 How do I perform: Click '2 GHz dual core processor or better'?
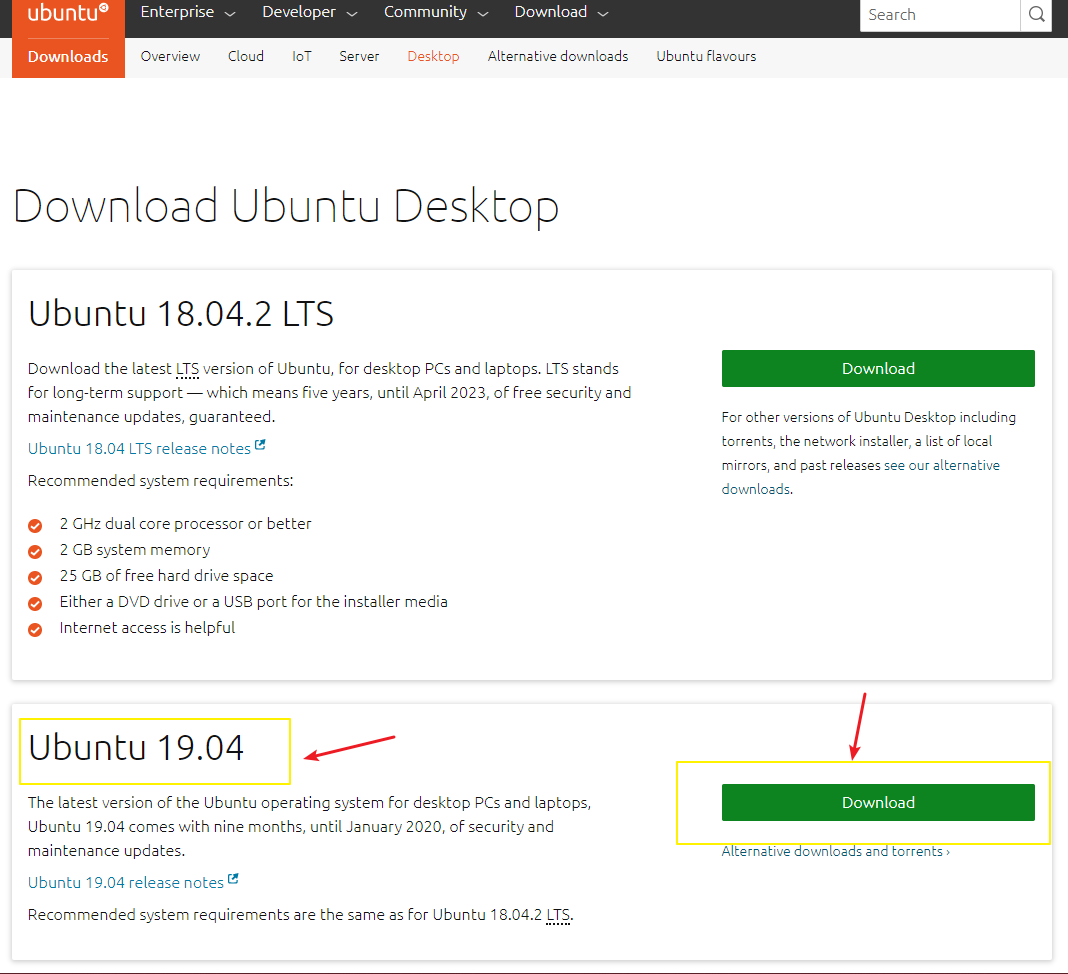pyautogui.click(x=185, y=524)
